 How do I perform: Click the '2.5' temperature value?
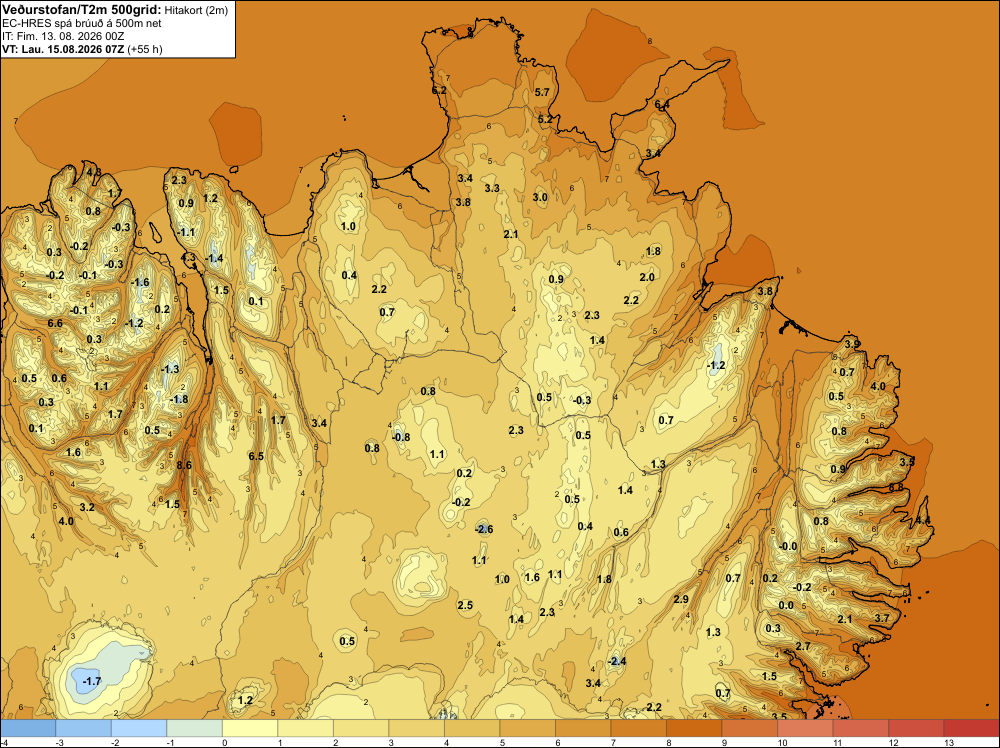[465, 605]
